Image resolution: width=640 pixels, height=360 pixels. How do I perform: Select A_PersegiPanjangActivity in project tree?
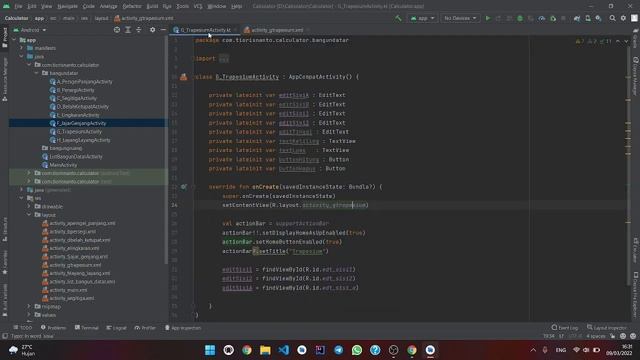(x=81, y=82)
